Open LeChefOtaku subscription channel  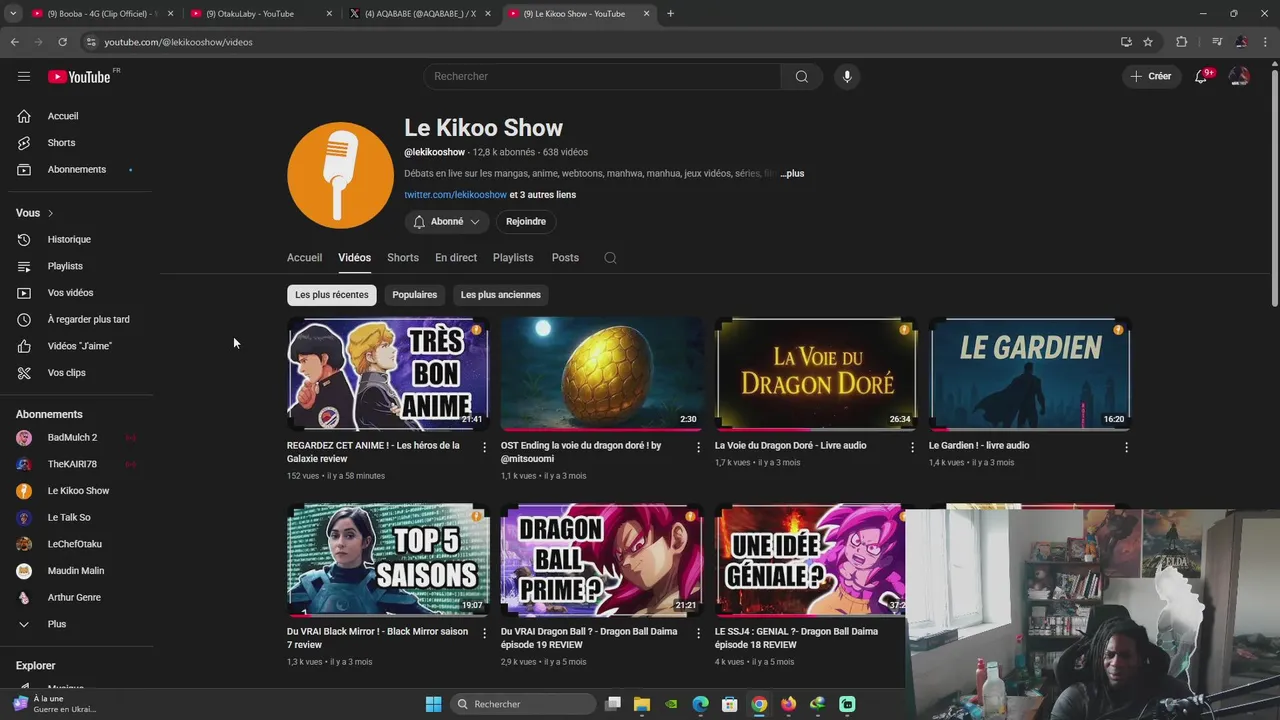77,544
